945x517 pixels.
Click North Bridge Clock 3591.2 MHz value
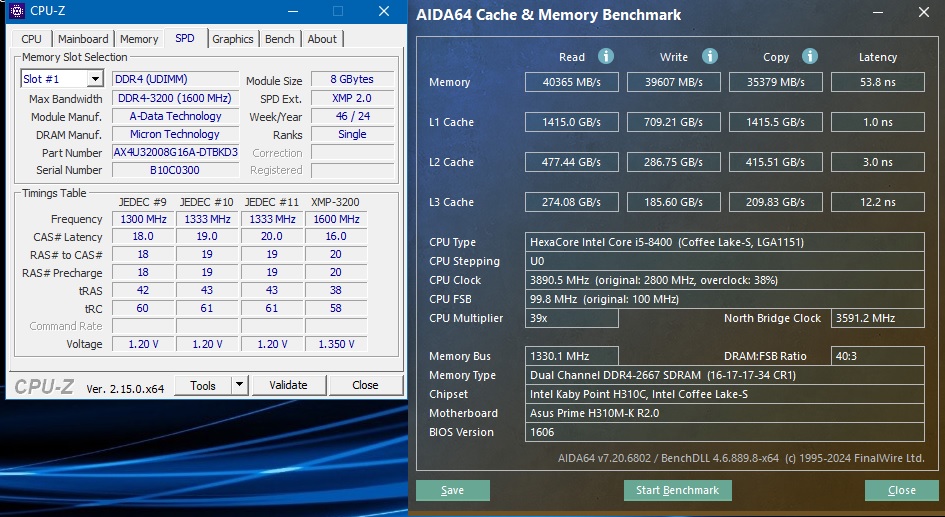pyautogui.click(x=878, y=318)
